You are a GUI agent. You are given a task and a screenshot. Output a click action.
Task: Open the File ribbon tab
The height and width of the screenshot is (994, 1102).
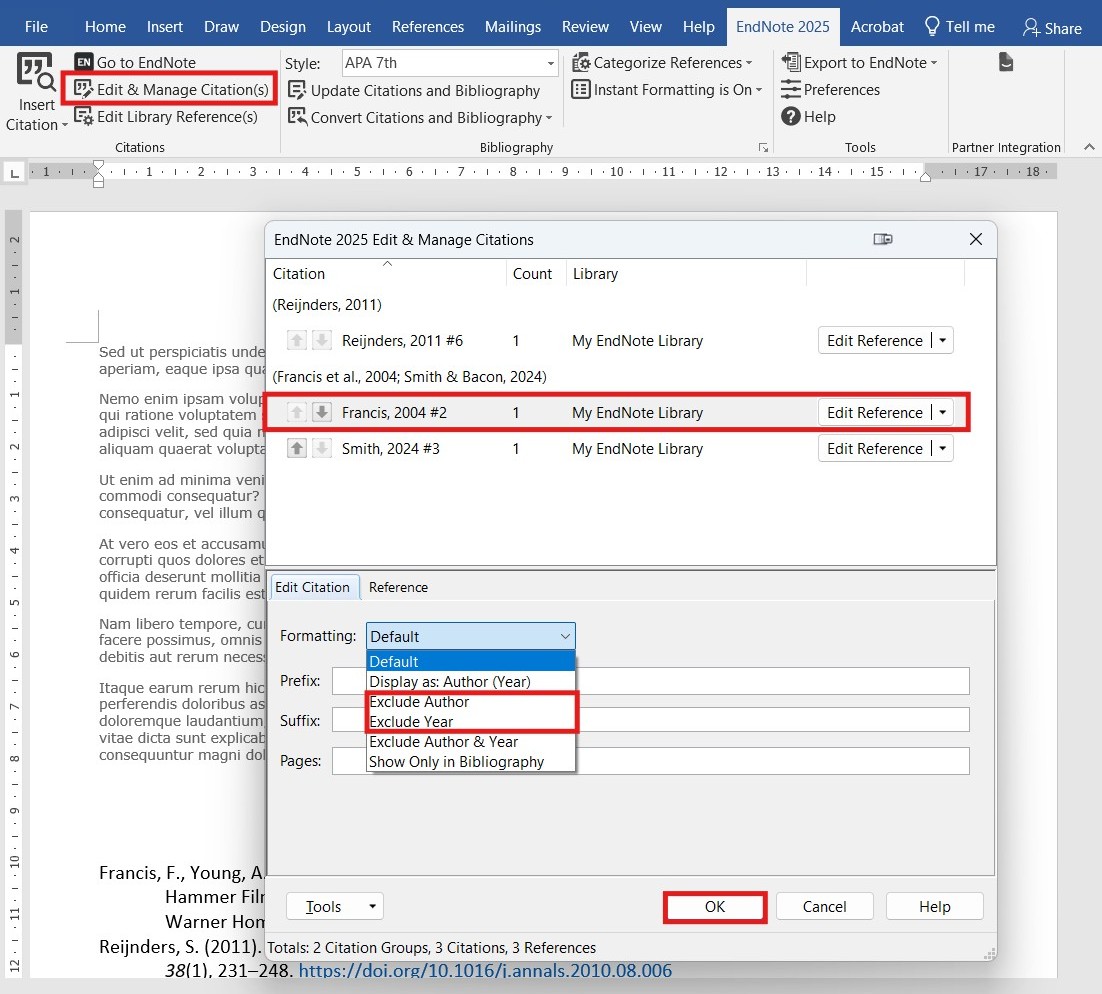(x=36, y=27)
